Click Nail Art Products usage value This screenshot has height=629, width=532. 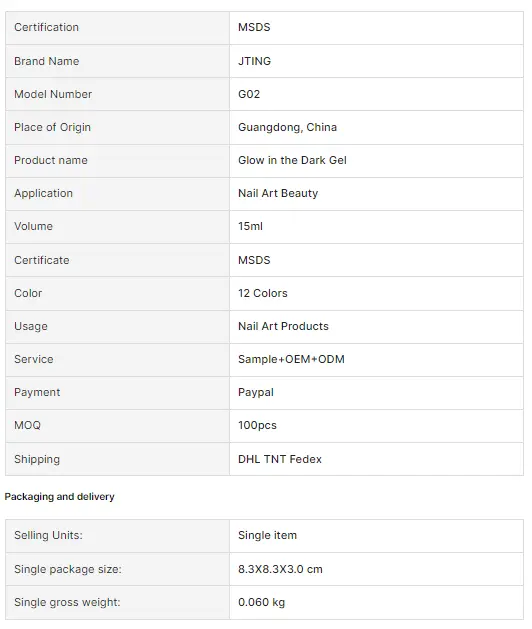coord(283,326)
